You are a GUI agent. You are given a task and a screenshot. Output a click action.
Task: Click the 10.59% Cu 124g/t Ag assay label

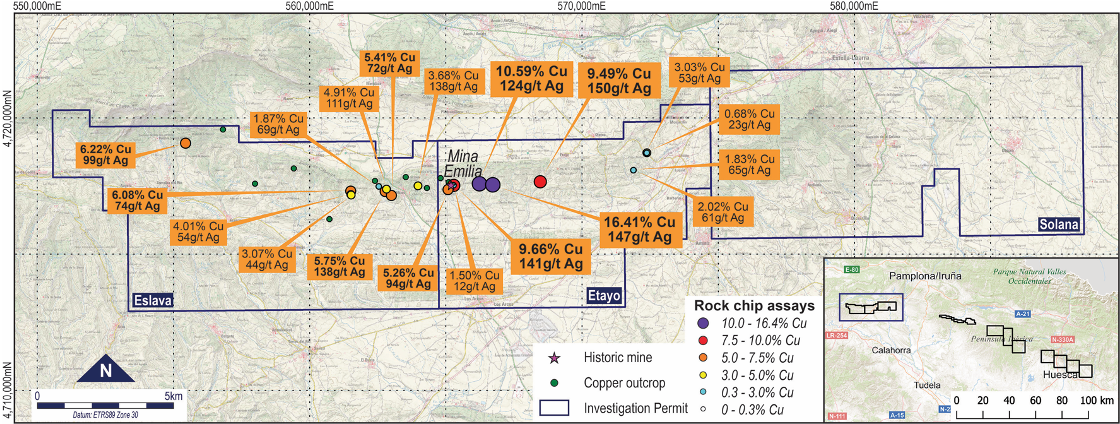click(532, 80)
